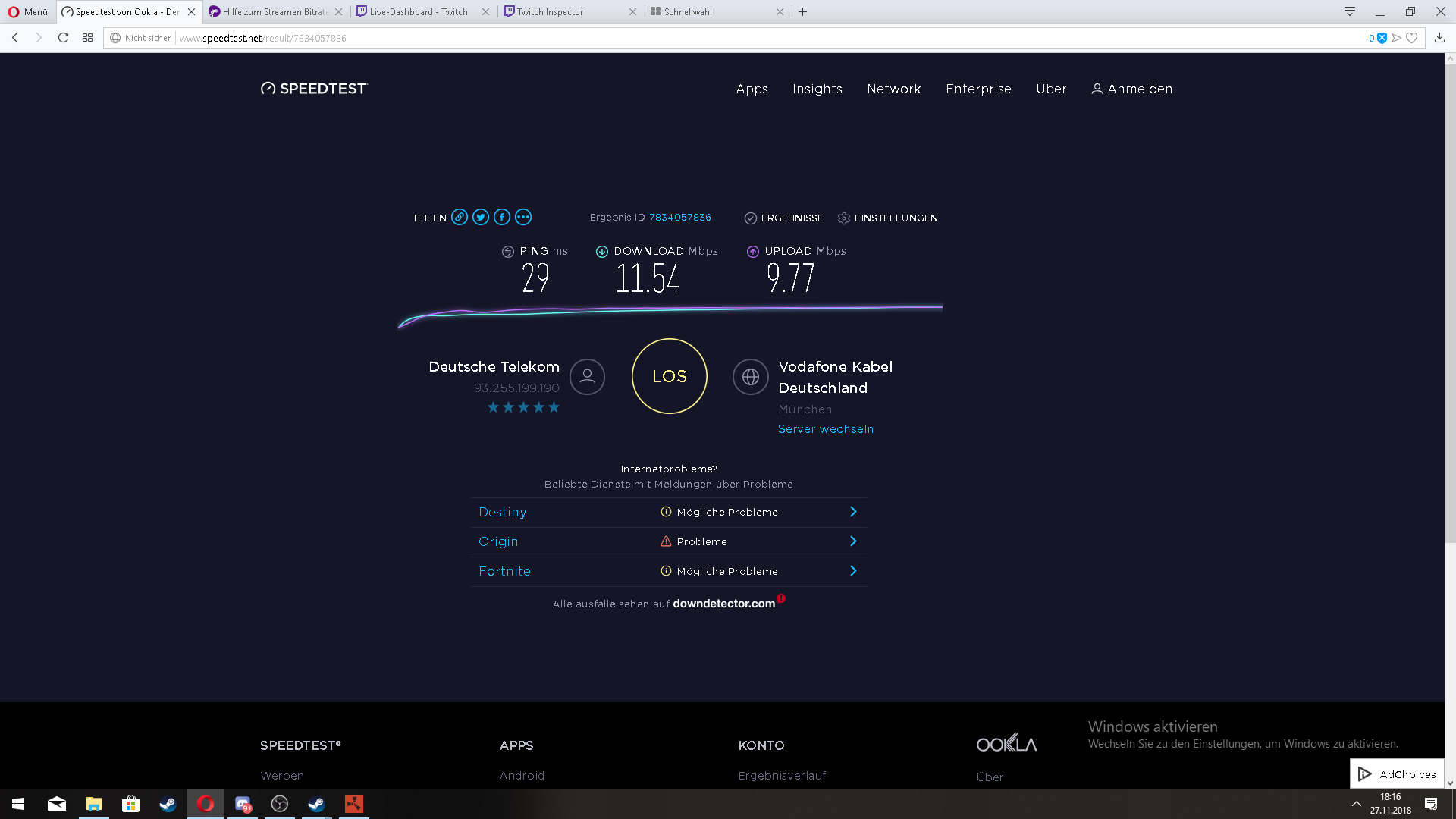Expand the Origin problems row chevron
Viewport: 1456px width, 819px height.
tap(853, 541)
